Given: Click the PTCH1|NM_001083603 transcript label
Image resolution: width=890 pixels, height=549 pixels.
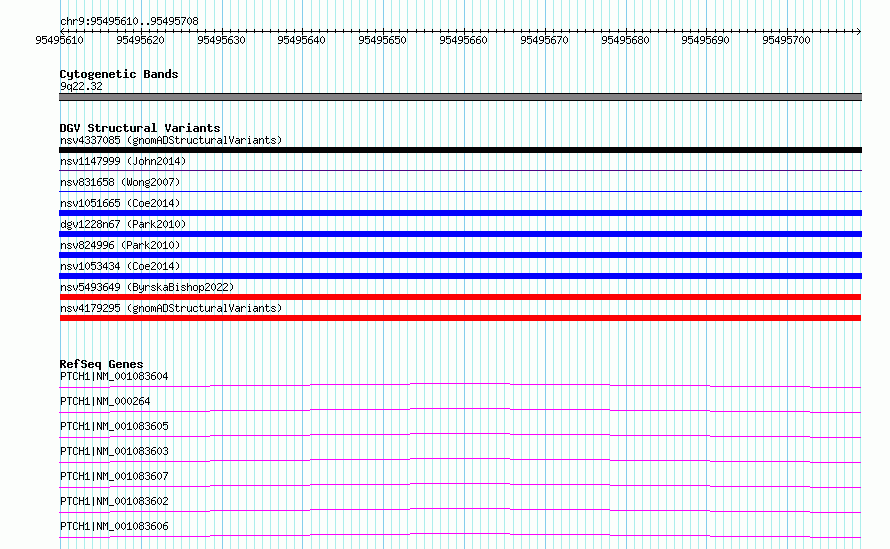Looking at the screenshot, I should [114, 451].
